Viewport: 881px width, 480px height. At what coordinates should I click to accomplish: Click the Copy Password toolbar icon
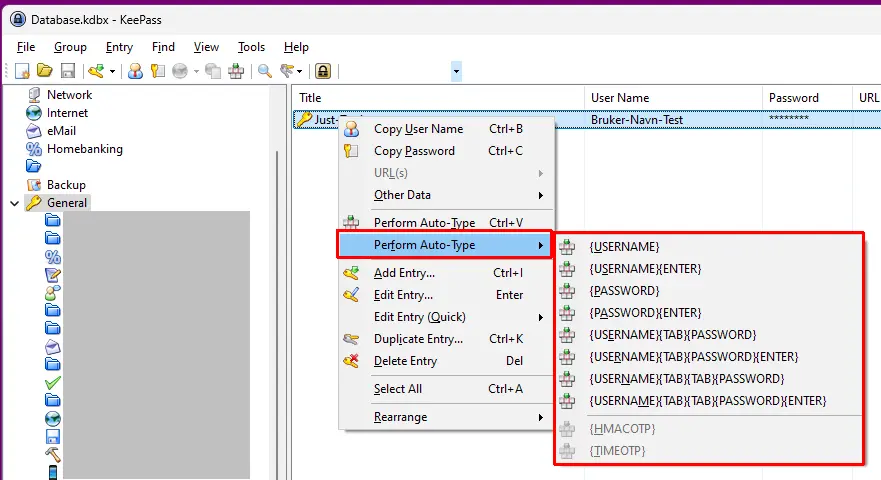coord(158,71)
